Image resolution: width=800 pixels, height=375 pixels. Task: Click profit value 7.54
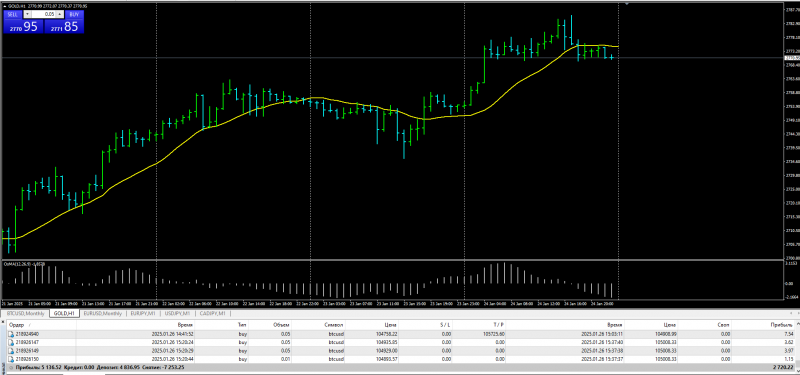point(788,334)
